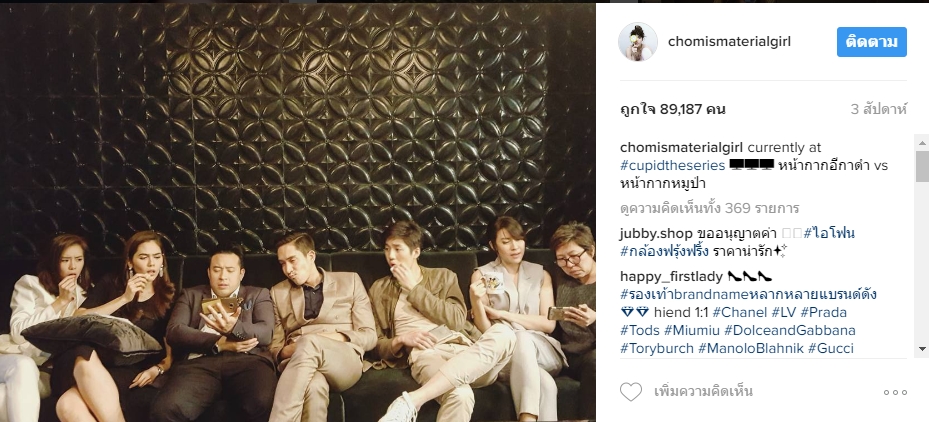
Task: Click the scrollbar up arrow
Action: (x=922, y=143)
